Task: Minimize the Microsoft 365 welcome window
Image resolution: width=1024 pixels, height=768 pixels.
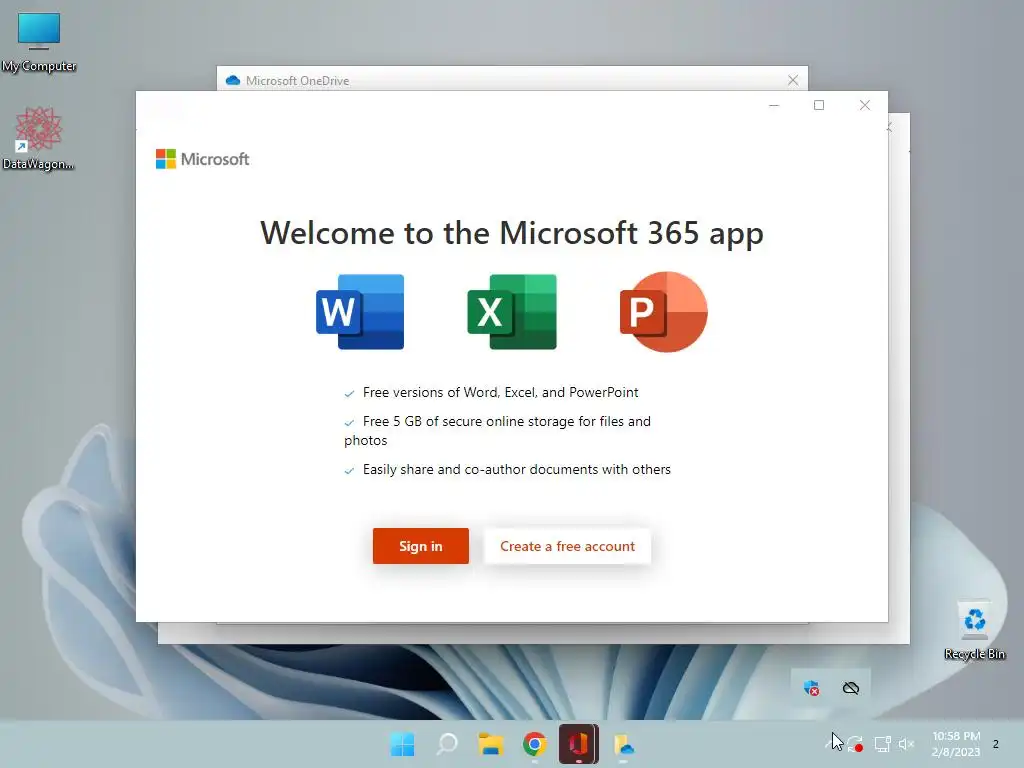Action: coord(774,105)
